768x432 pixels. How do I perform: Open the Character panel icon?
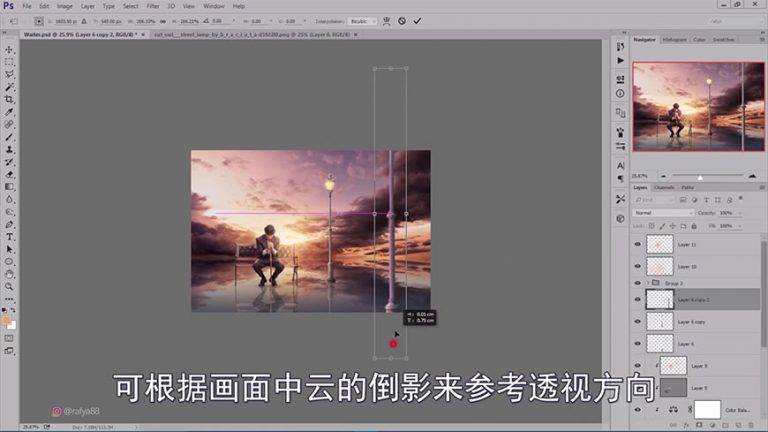click(620, 166)
